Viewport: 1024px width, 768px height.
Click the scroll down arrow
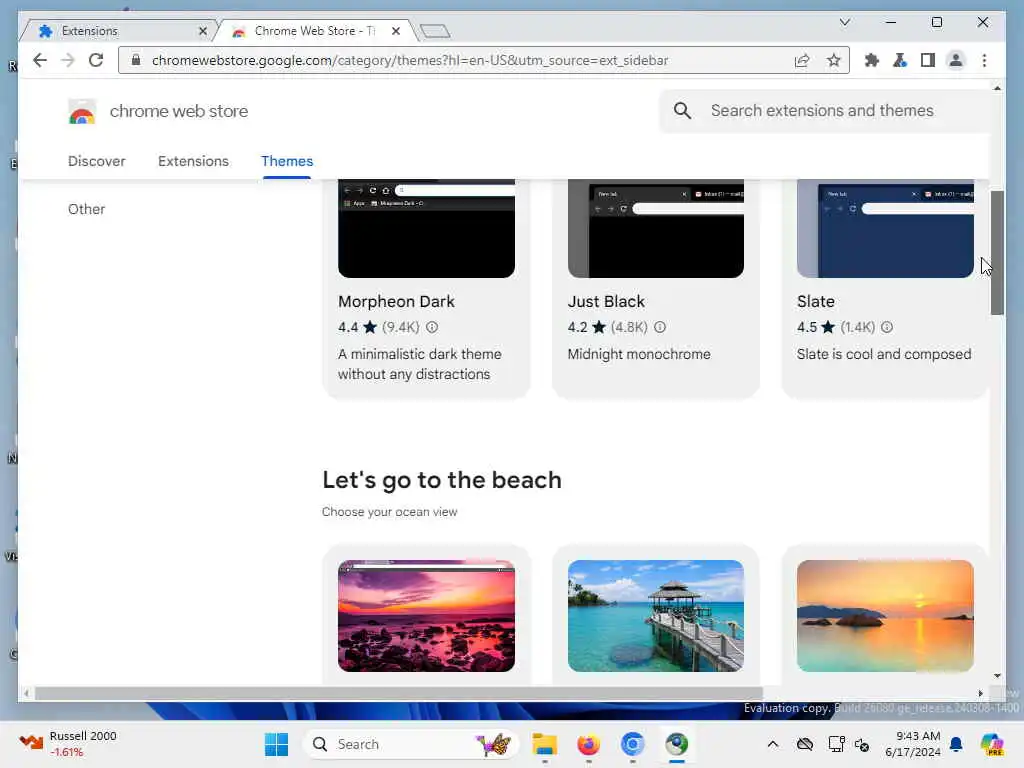coord(997,676)
